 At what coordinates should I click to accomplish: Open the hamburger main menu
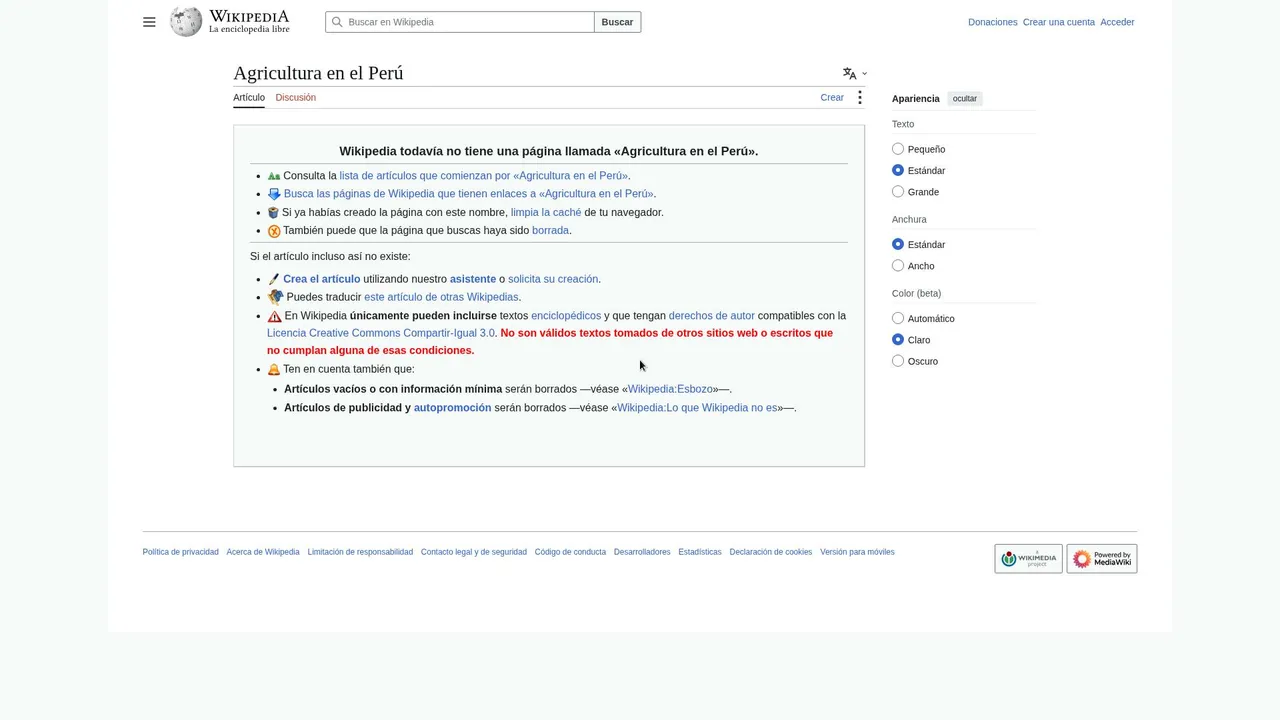149,22
